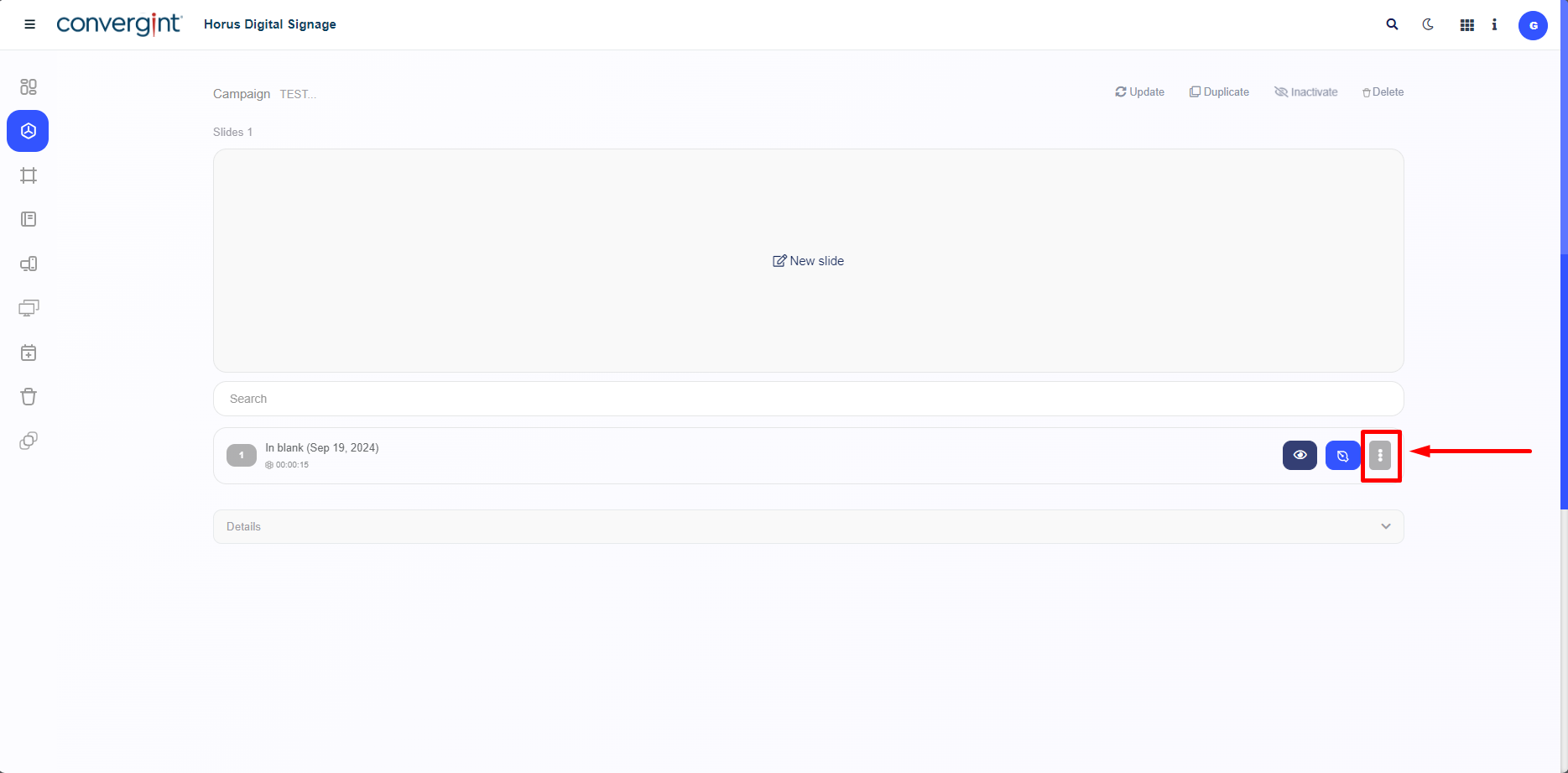Duplicate the campaign
Viewport: 1568px width, 773px height.
coord(1219,92)
